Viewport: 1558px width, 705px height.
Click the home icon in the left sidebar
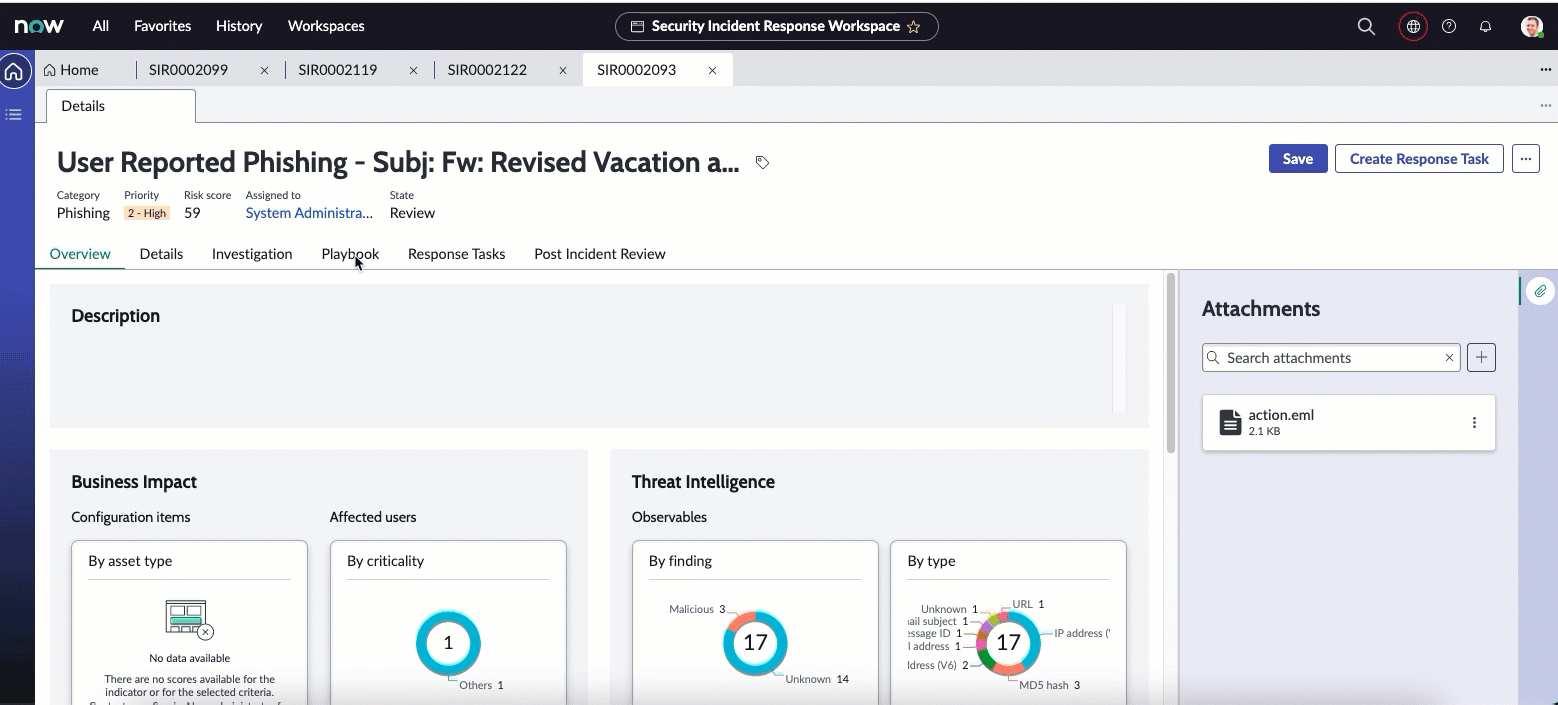(x=14, y=72)
